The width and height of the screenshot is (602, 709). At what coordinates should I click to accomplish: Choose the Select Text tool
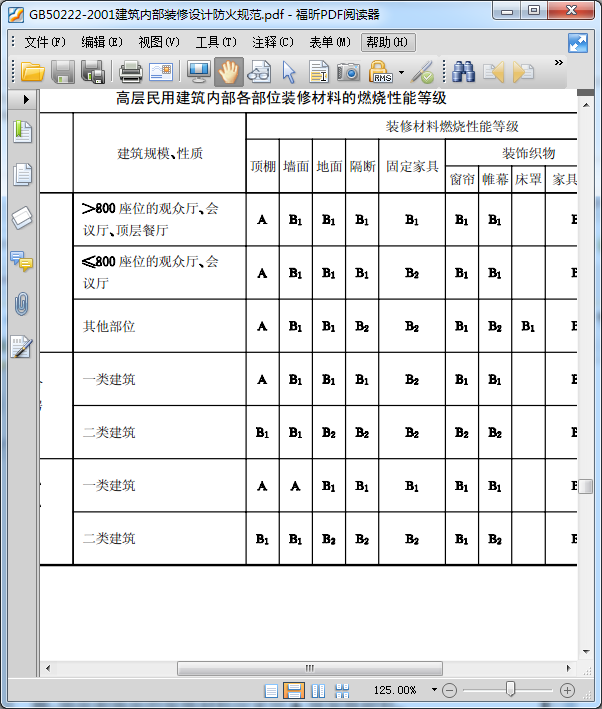pos(319,72)
